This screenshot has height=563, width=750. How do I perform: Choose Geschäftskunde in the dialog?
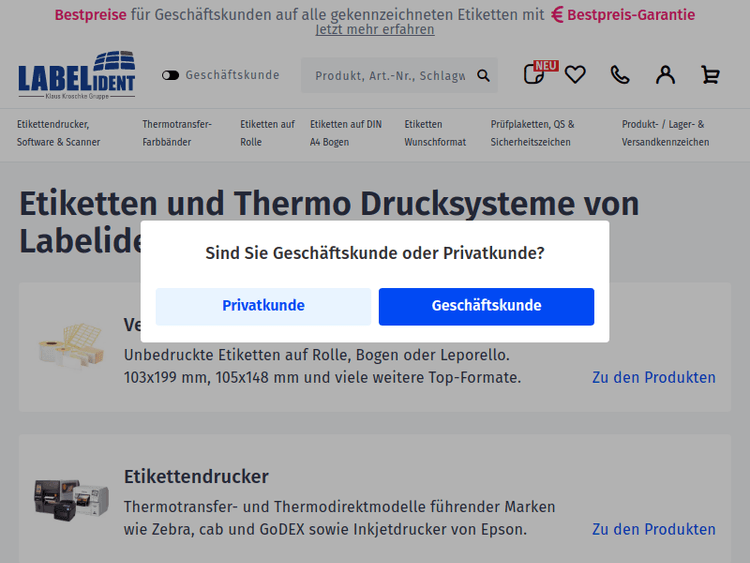[x=486, y=306]
